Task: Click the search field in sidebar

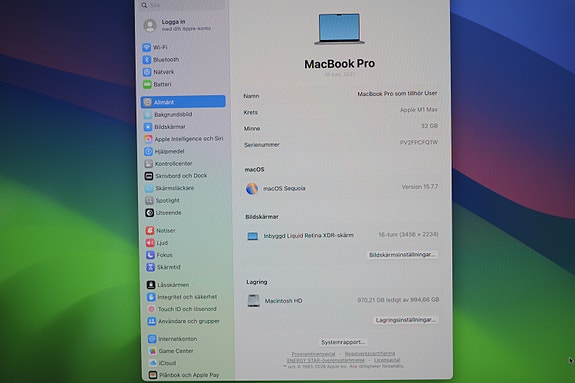Action: 182,5
